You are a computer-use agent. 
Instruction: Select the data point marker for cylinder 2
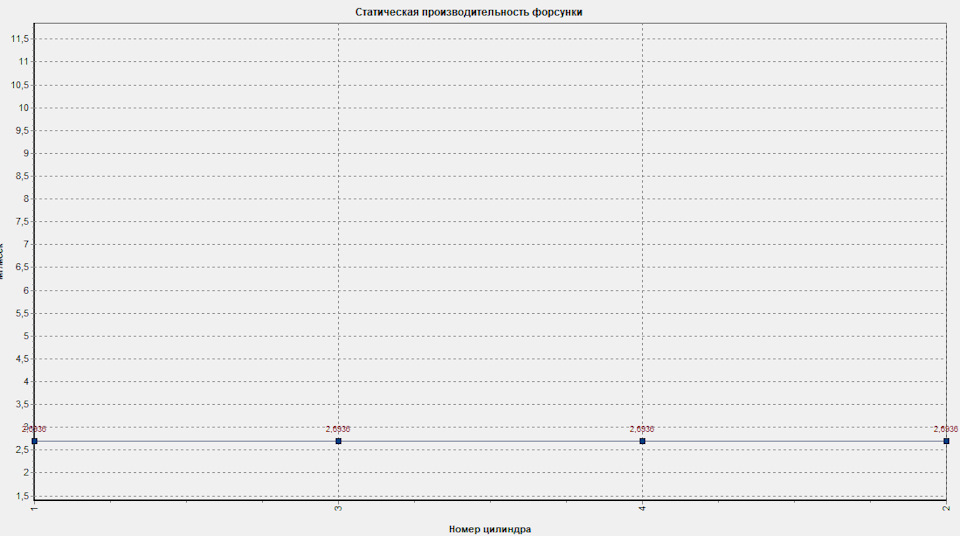[x=947, y=441]
